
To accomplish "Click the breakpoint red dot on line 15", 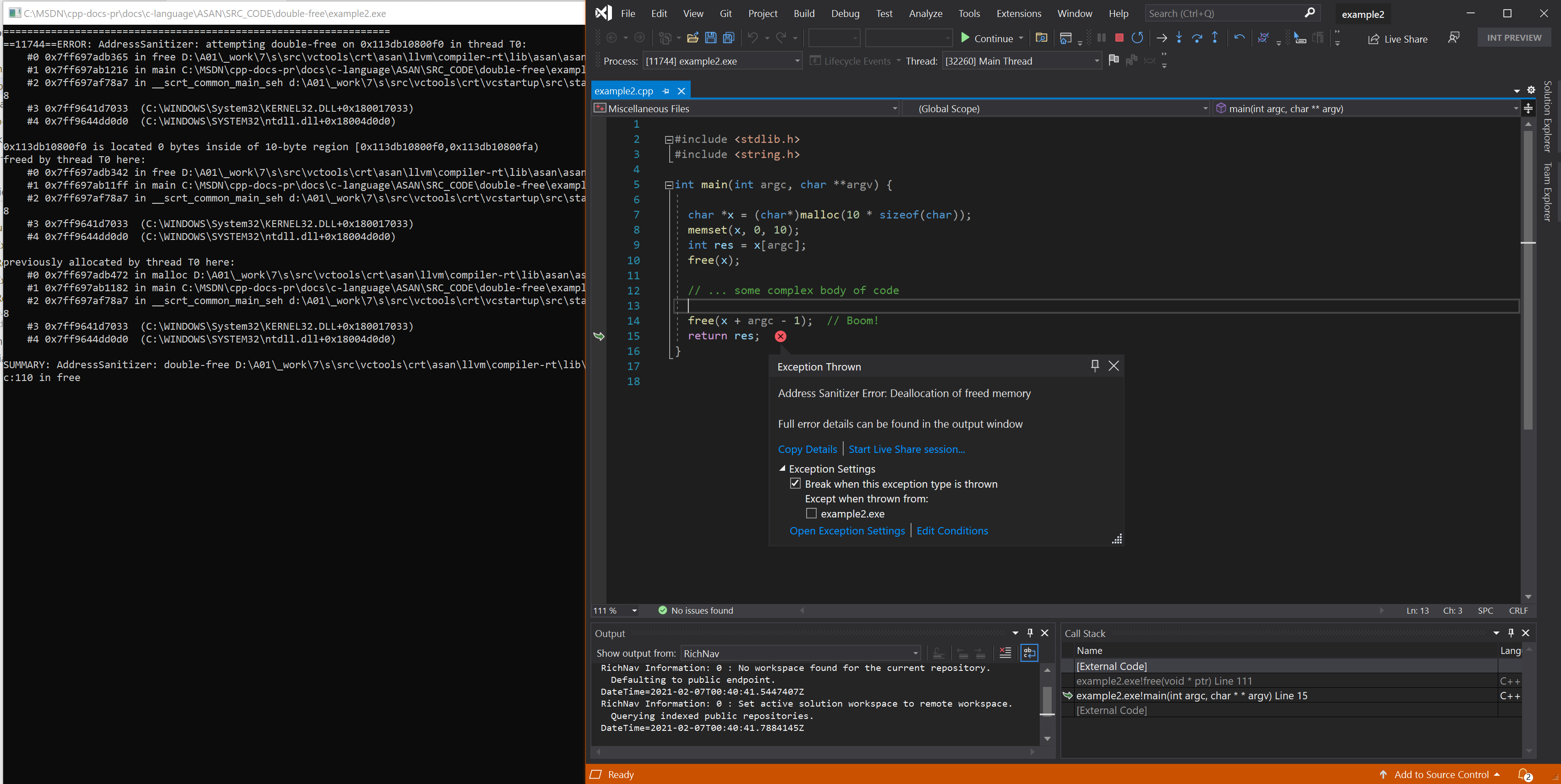I will [x=780, y=335].
